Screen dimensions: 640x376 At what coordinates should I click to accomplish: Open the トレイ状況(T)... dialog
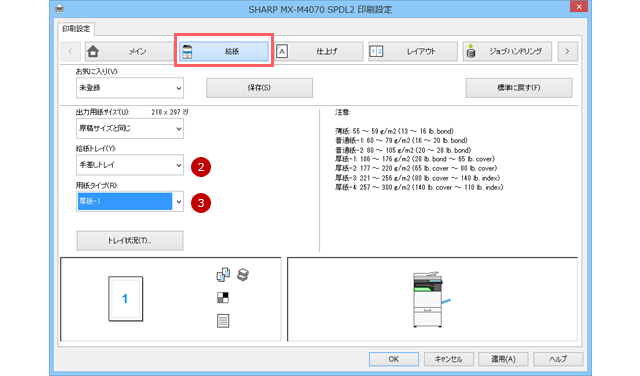pyautogui.click(x=130, y=240)
